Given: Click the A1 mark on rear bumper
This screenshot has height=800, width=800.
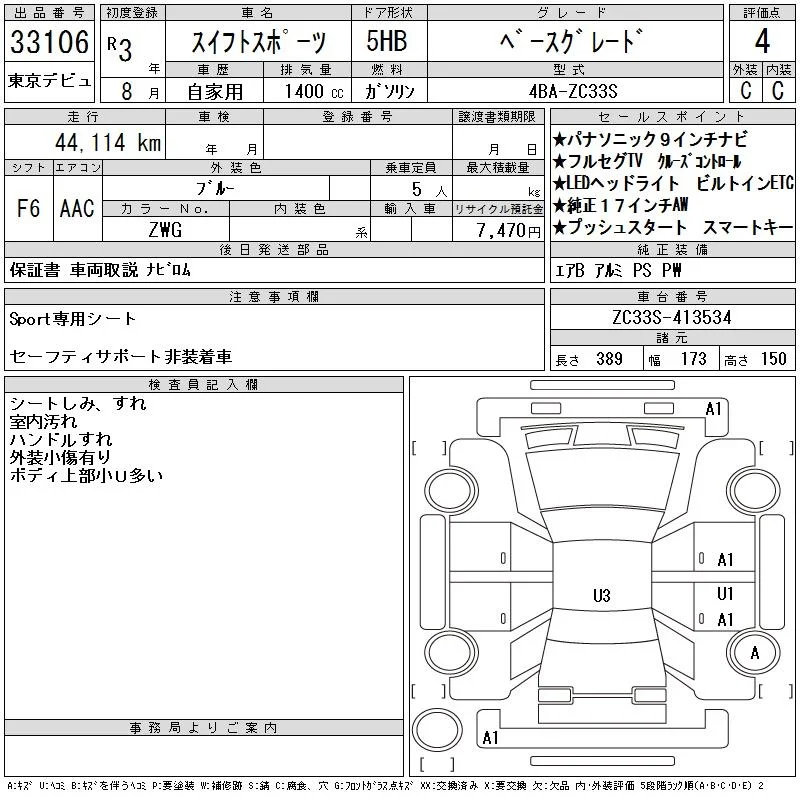Looking at the screenshot, I should (x=490, y=738).
